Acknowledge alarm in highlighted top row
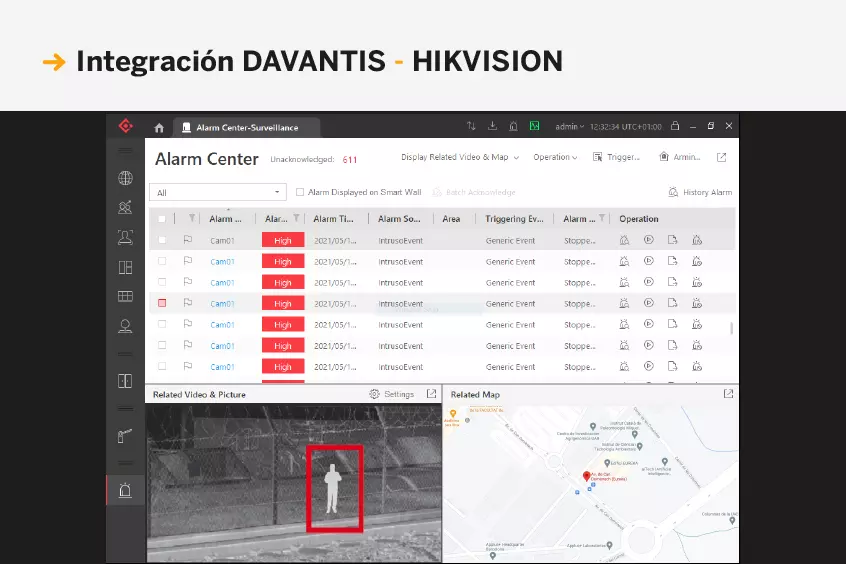This screenshot has width=846, height=564. point(624,240)
